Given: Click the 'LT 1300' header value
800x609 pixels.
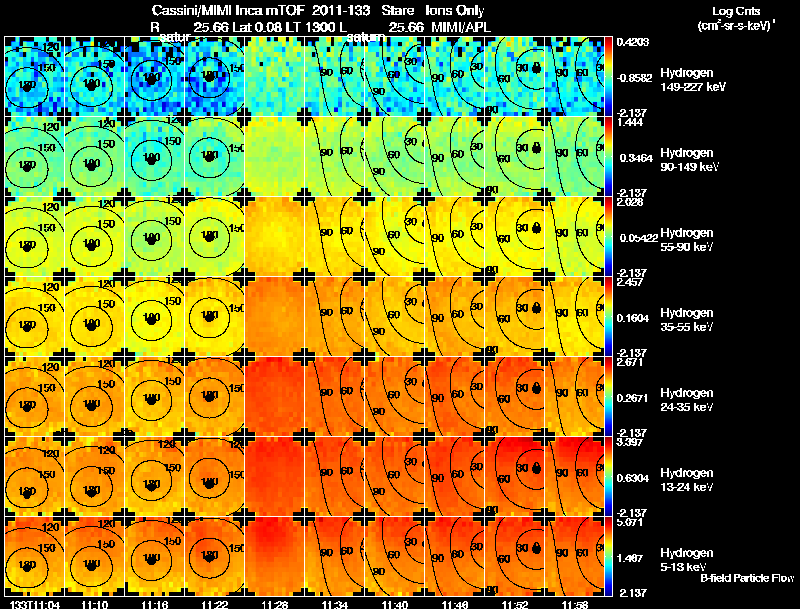Looking at the screenshot, I should point(313,27).
